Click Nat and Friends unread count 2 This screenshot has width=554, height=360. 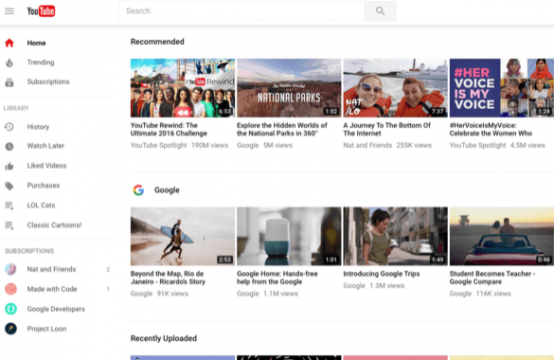[x=108, y=270]
